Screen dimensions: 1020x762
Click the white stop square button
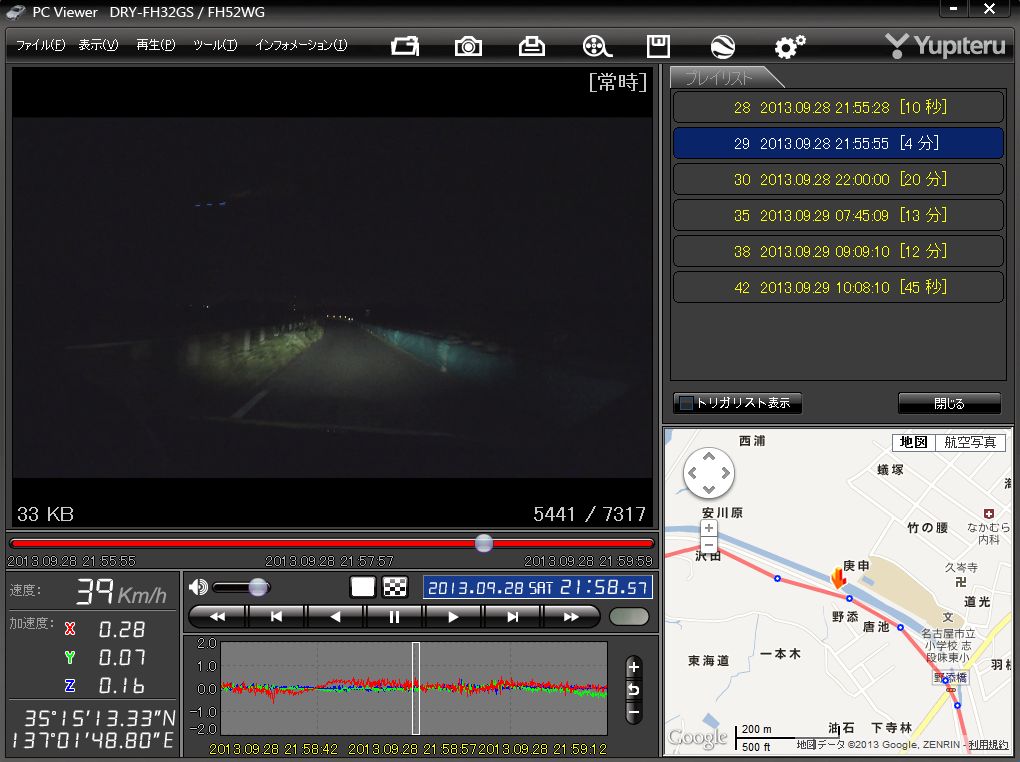point(362,587)
